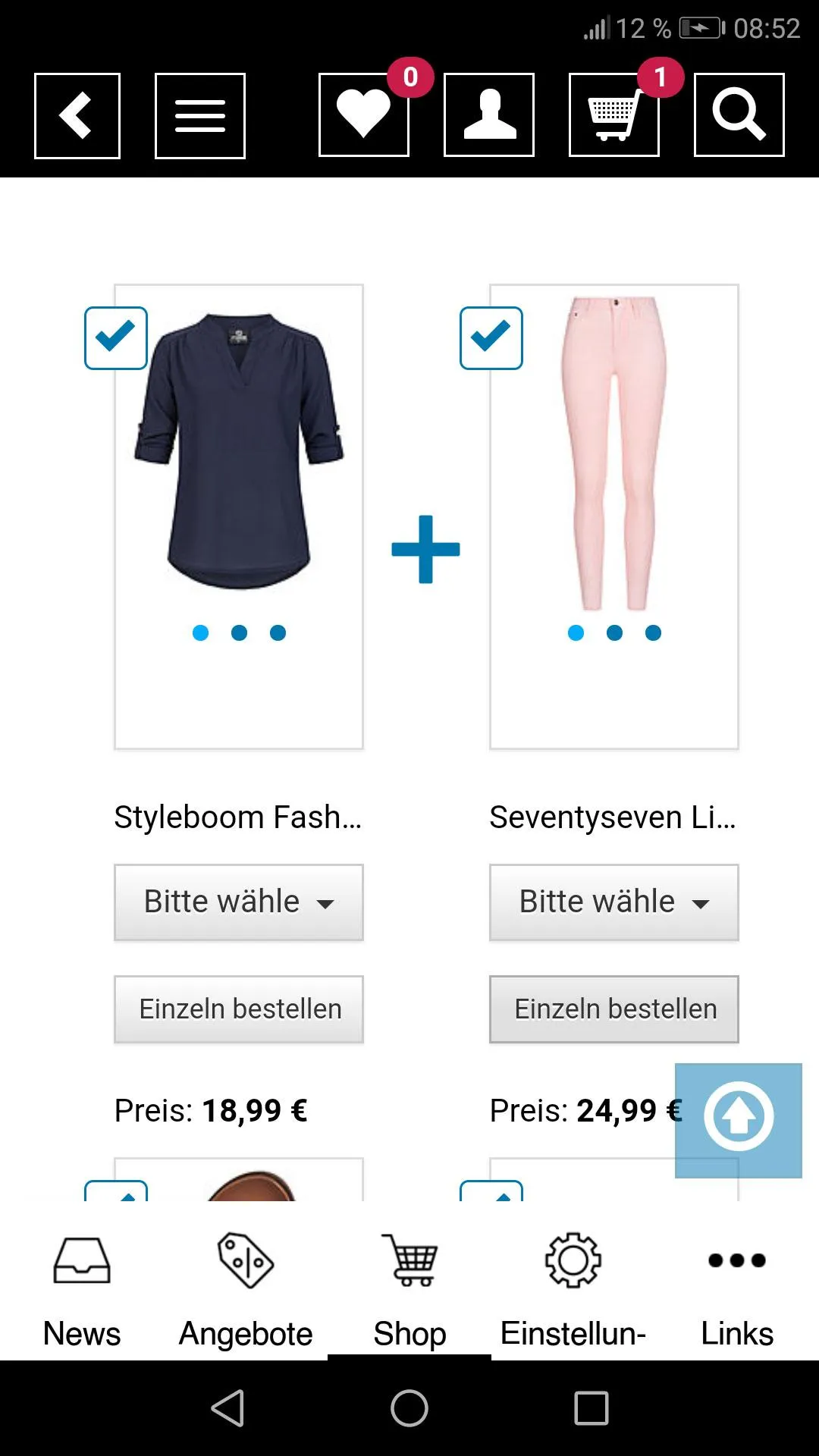Open the Einstellungen tab
This screenshot has width=819, height=1456.
coord(573,1289)
